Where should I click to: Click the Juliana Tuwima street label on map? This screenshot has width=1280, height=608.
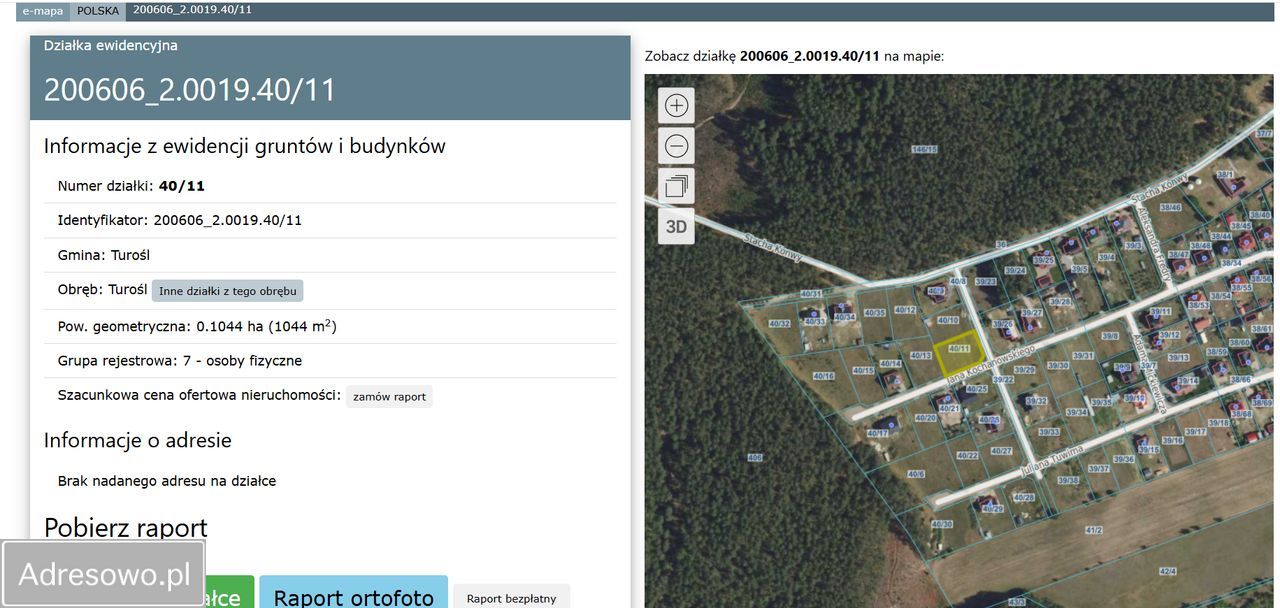click(x=1052, y=463)
